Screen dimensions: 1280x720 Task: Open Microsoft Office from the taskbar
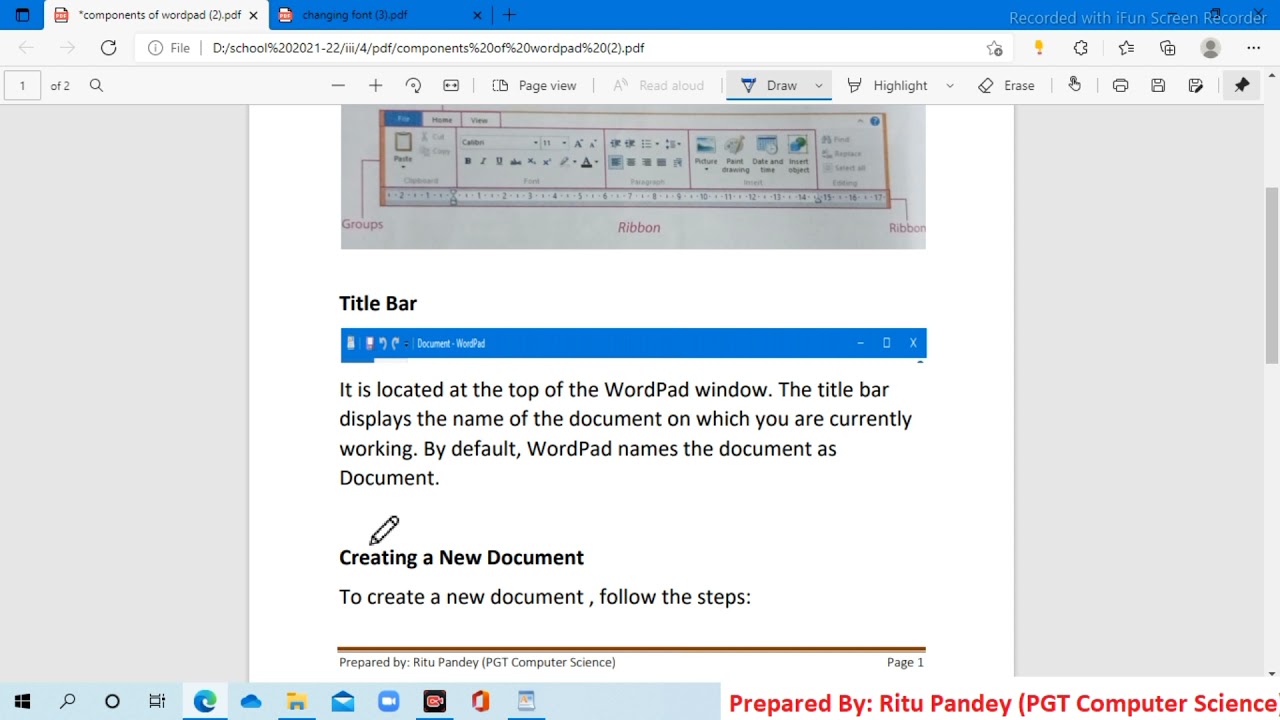click(481, 702)
